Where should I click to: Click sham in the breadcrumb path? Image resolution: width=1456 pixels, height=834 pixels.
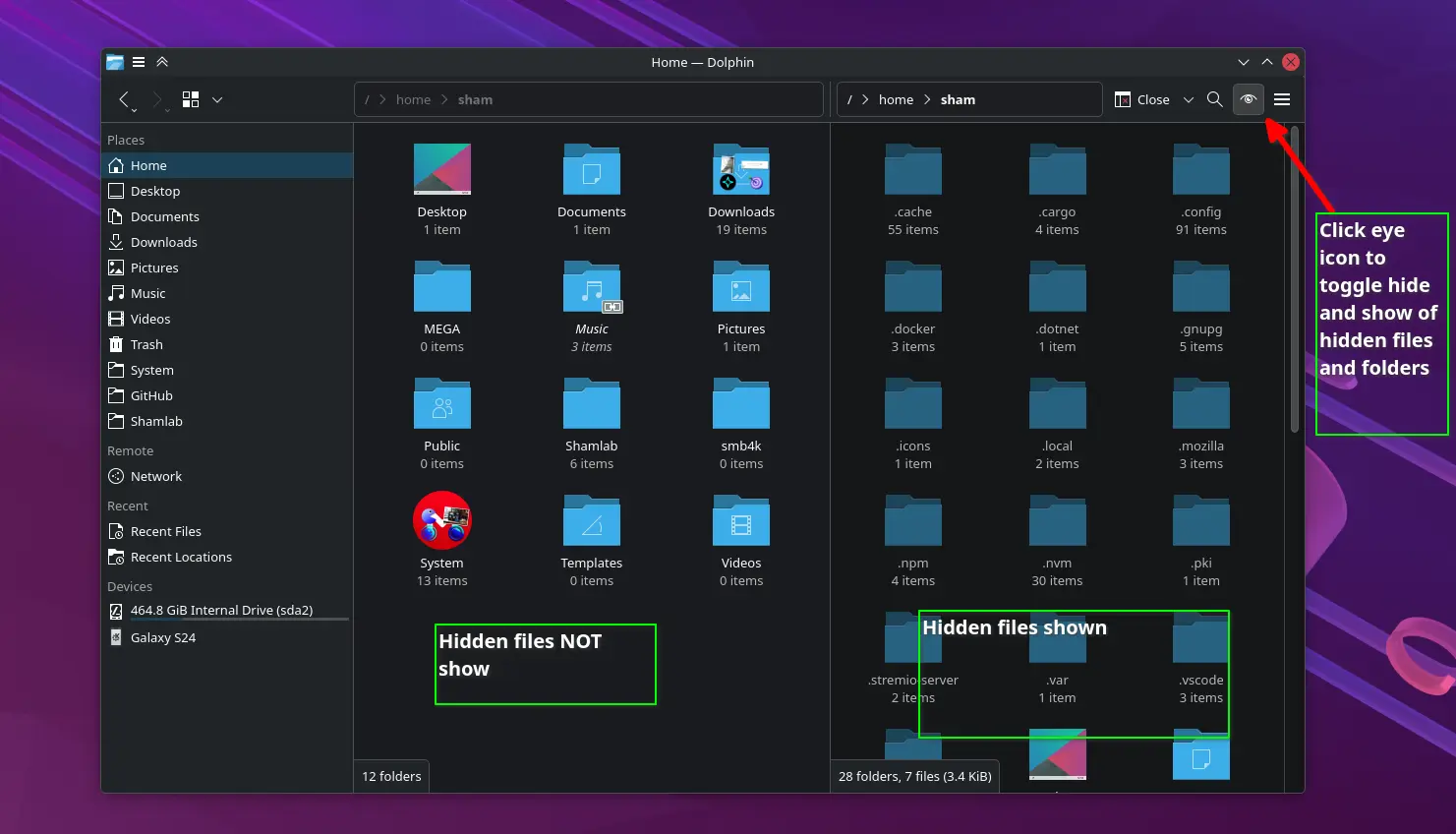[475, 99]
